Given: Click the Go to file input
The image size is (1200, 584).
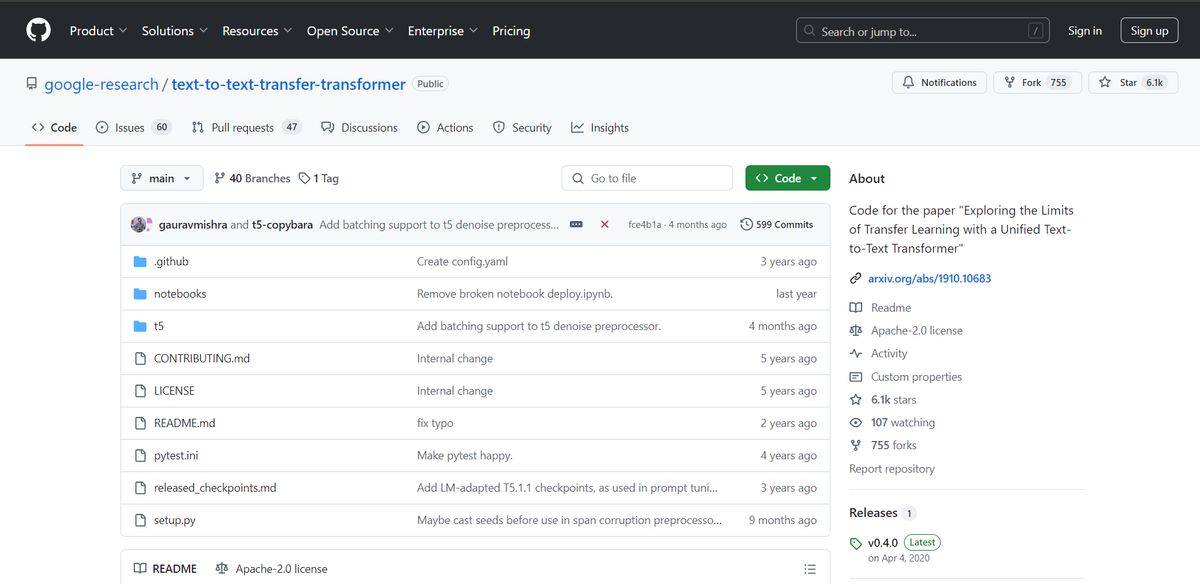Looking at the screenshot, I should point(647,179).
